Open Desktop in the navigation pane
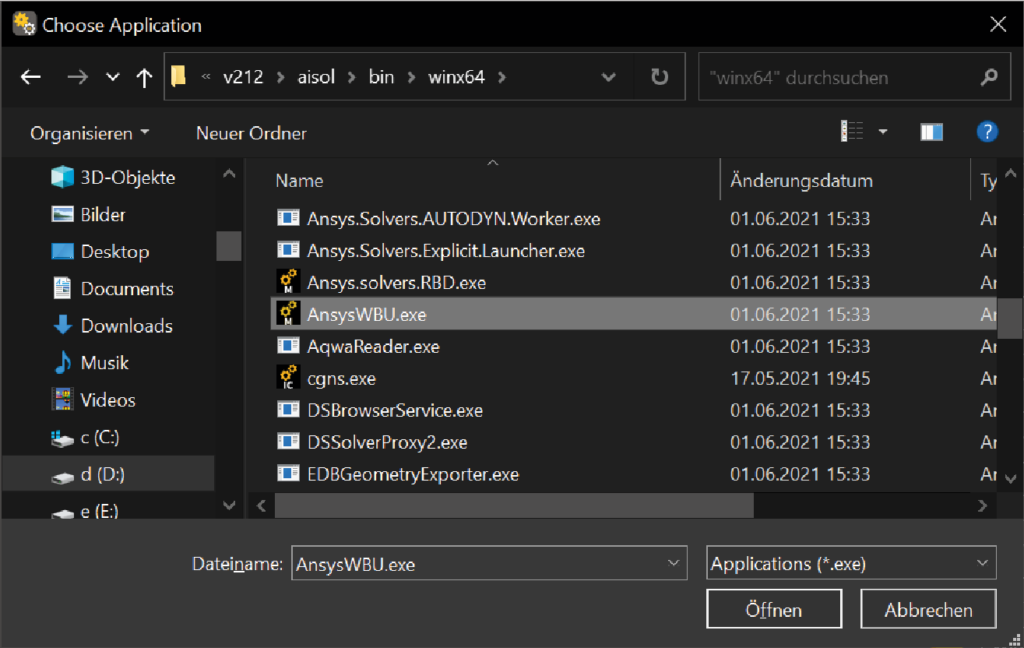 click(100, 251)
